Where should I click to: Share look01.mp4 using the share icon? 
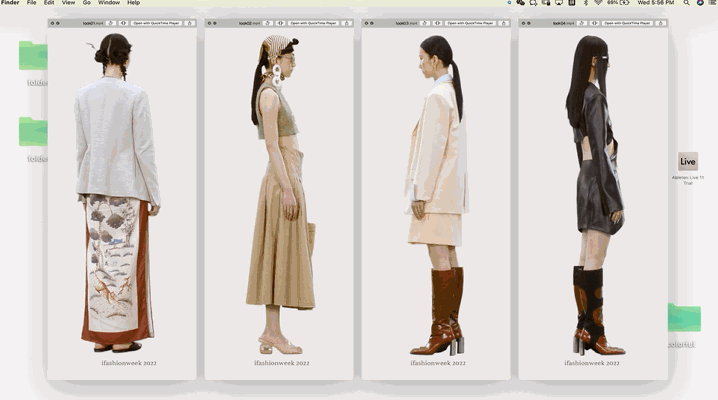(190, 23)
